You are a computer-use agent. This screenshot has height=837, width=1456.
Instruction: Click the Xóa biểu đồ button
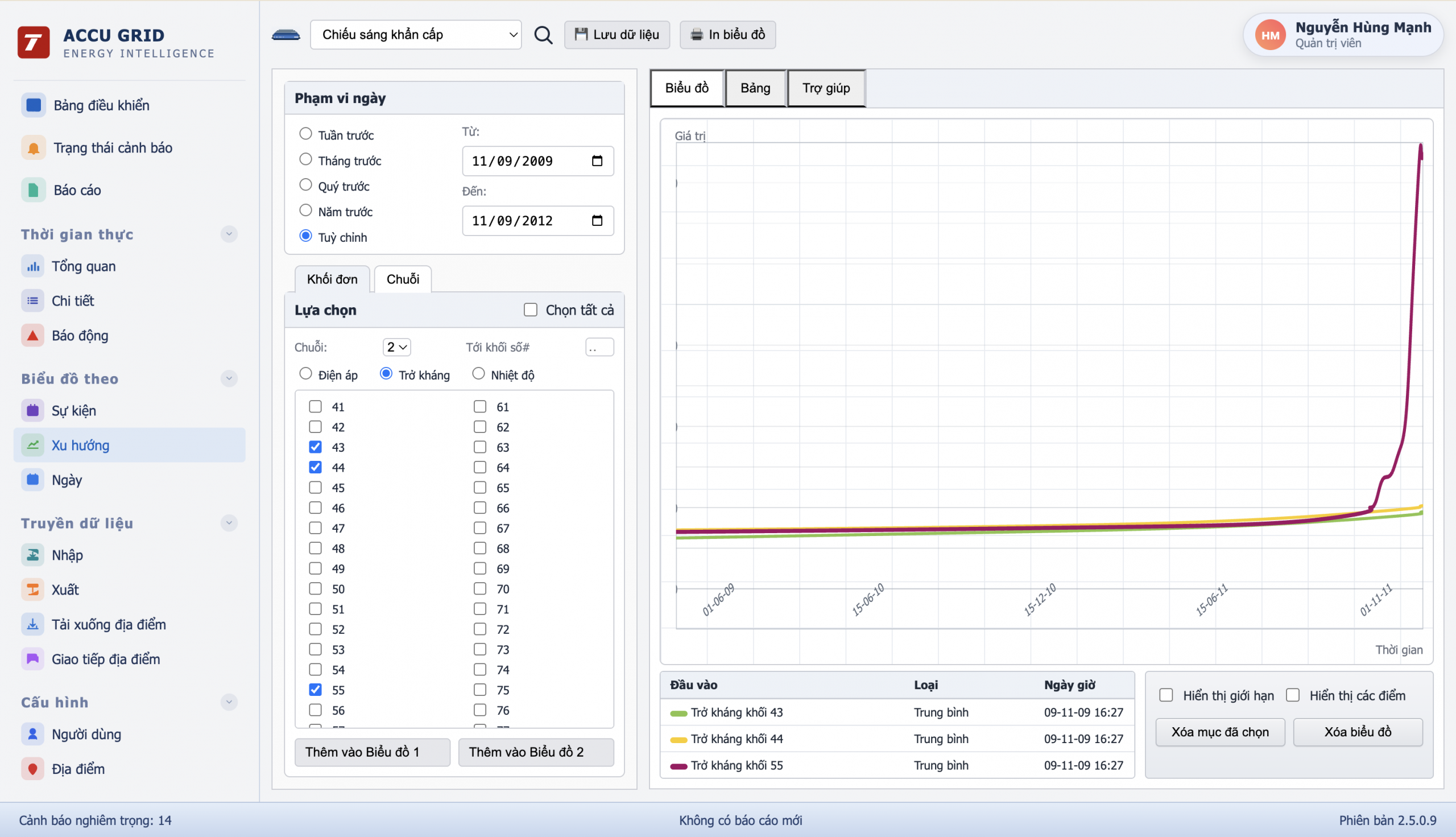click(1357, 732)
